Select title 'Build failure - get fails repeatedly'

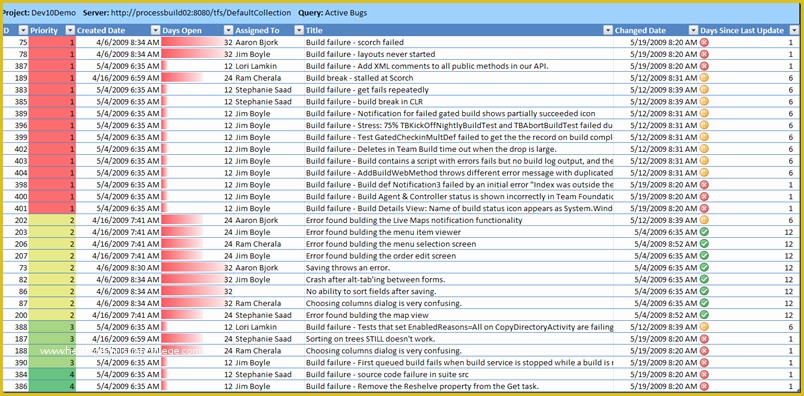click(x=367, y=90)
